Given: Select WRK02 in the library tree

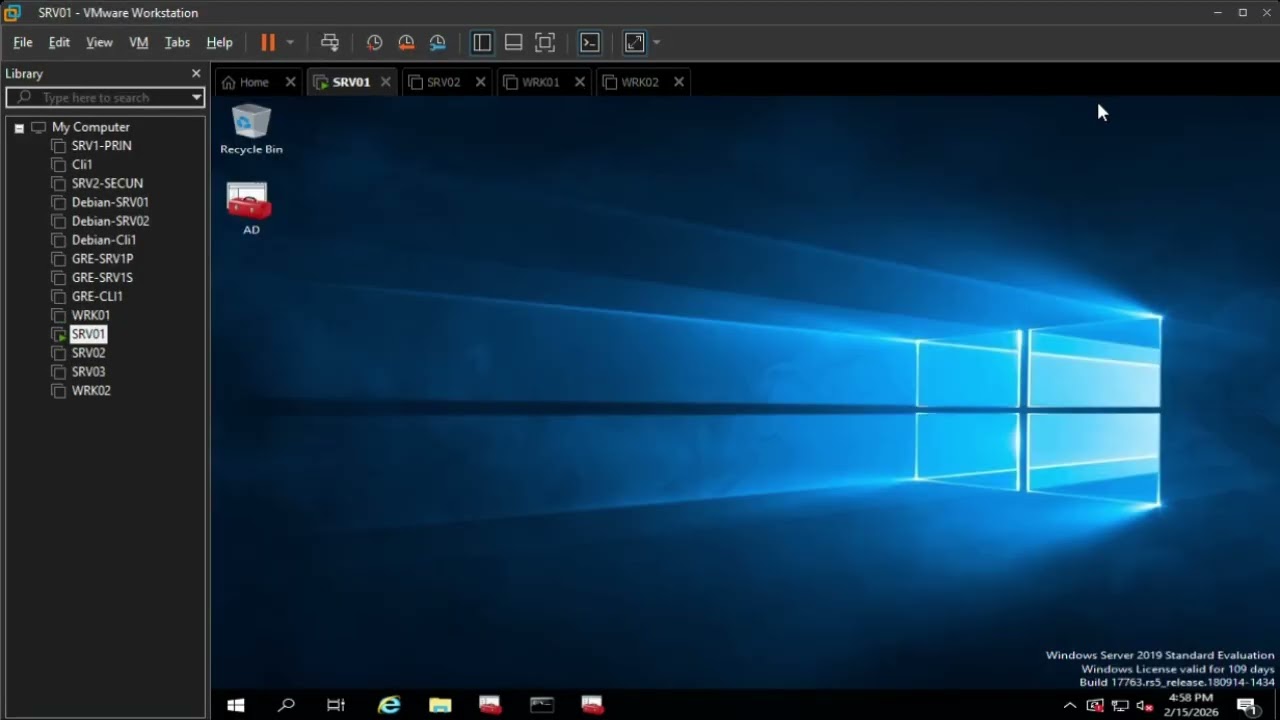Looking at the screenshot, I should click(91, 391).
